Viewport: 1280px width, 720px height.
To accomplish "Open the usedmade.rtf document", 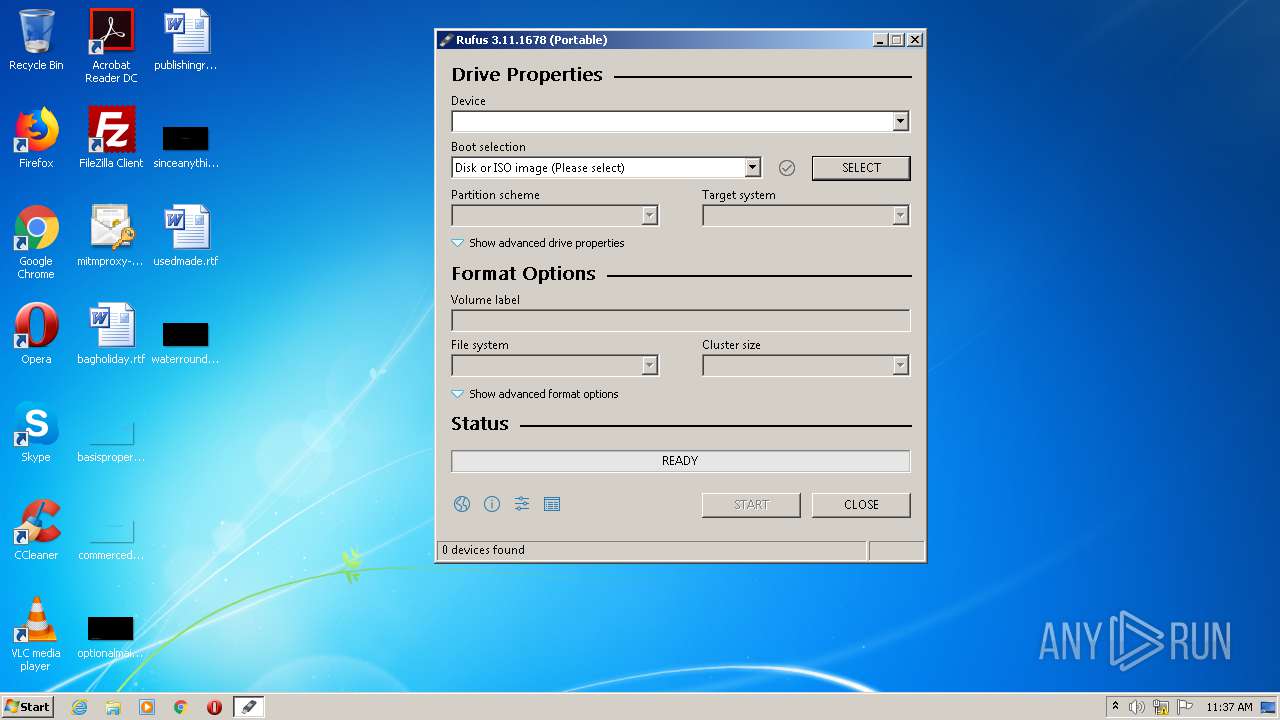I will pyautogui.click(x=186, y=236).
